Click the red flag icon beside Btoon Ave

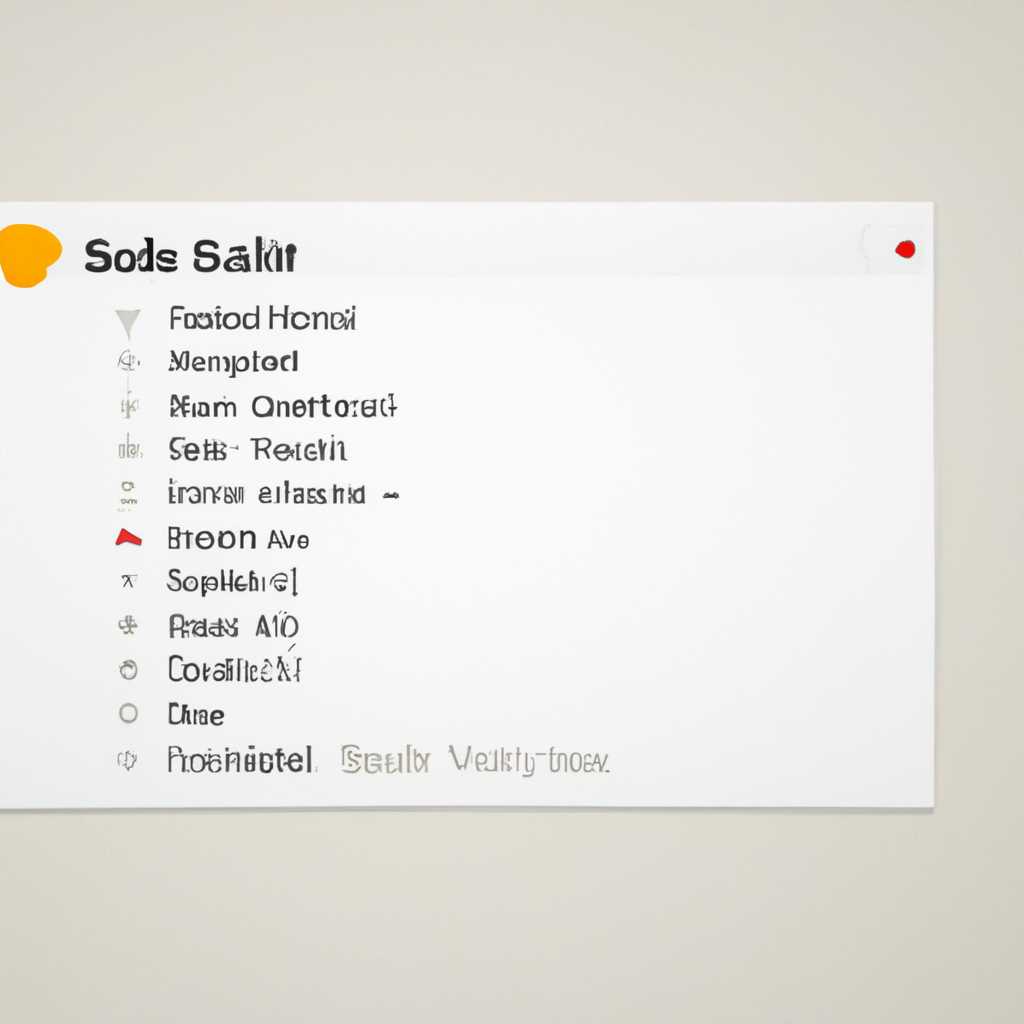tap(128, 537)
